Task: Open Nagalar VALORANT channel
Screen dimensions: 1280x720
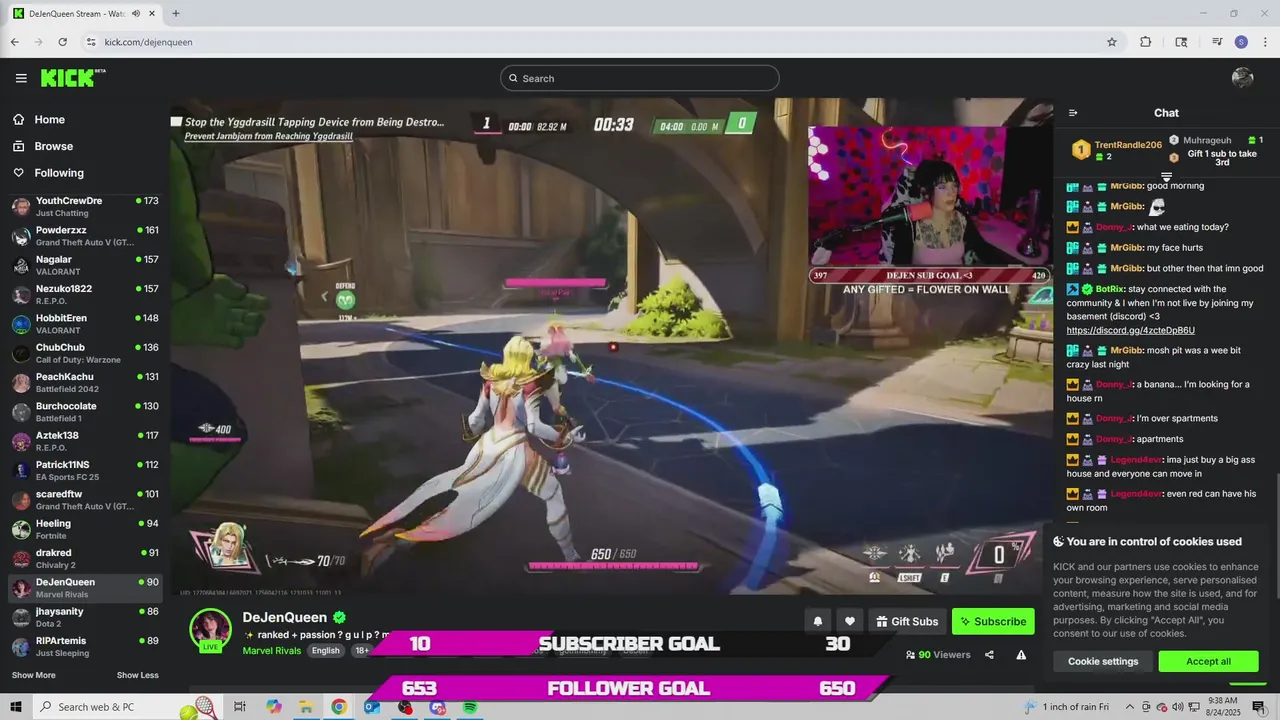Action: [85, 265]
